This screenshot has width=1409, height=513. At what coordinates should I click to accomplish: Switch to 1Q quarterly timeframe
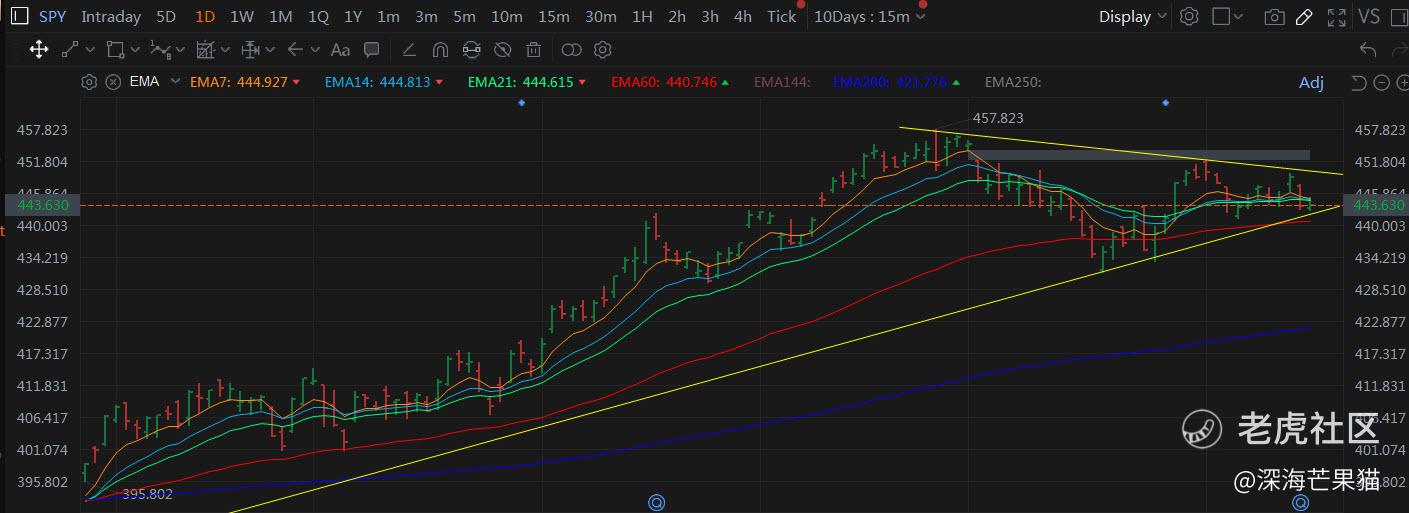click(318, 16)
